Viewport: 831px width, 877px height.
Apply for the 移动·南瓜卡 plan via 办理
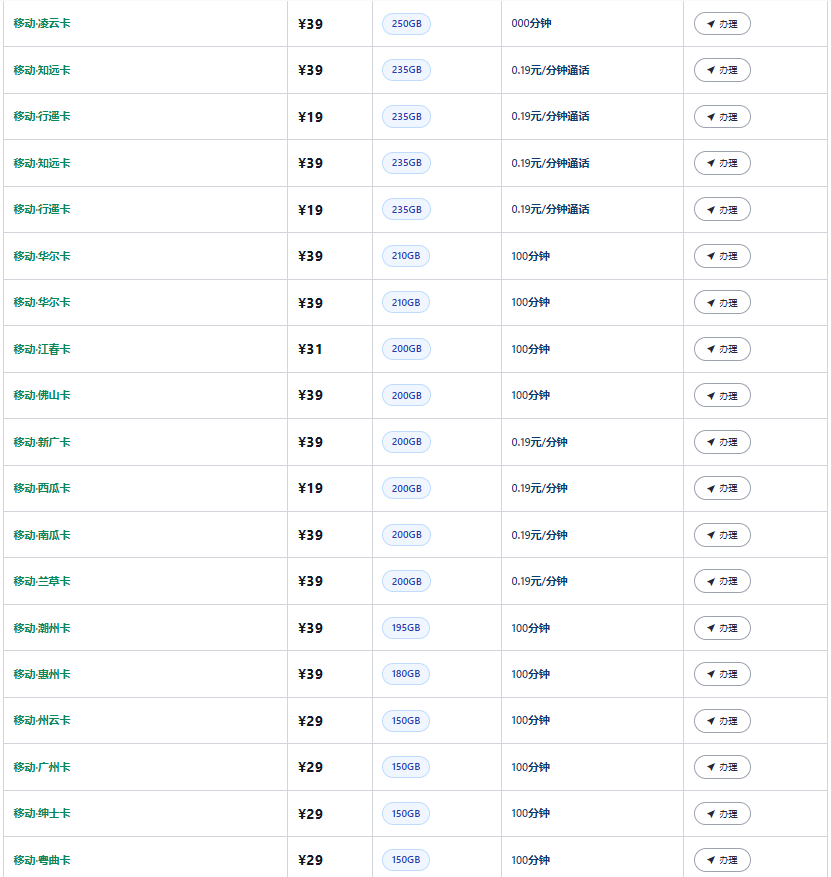[x=722, y=535]
